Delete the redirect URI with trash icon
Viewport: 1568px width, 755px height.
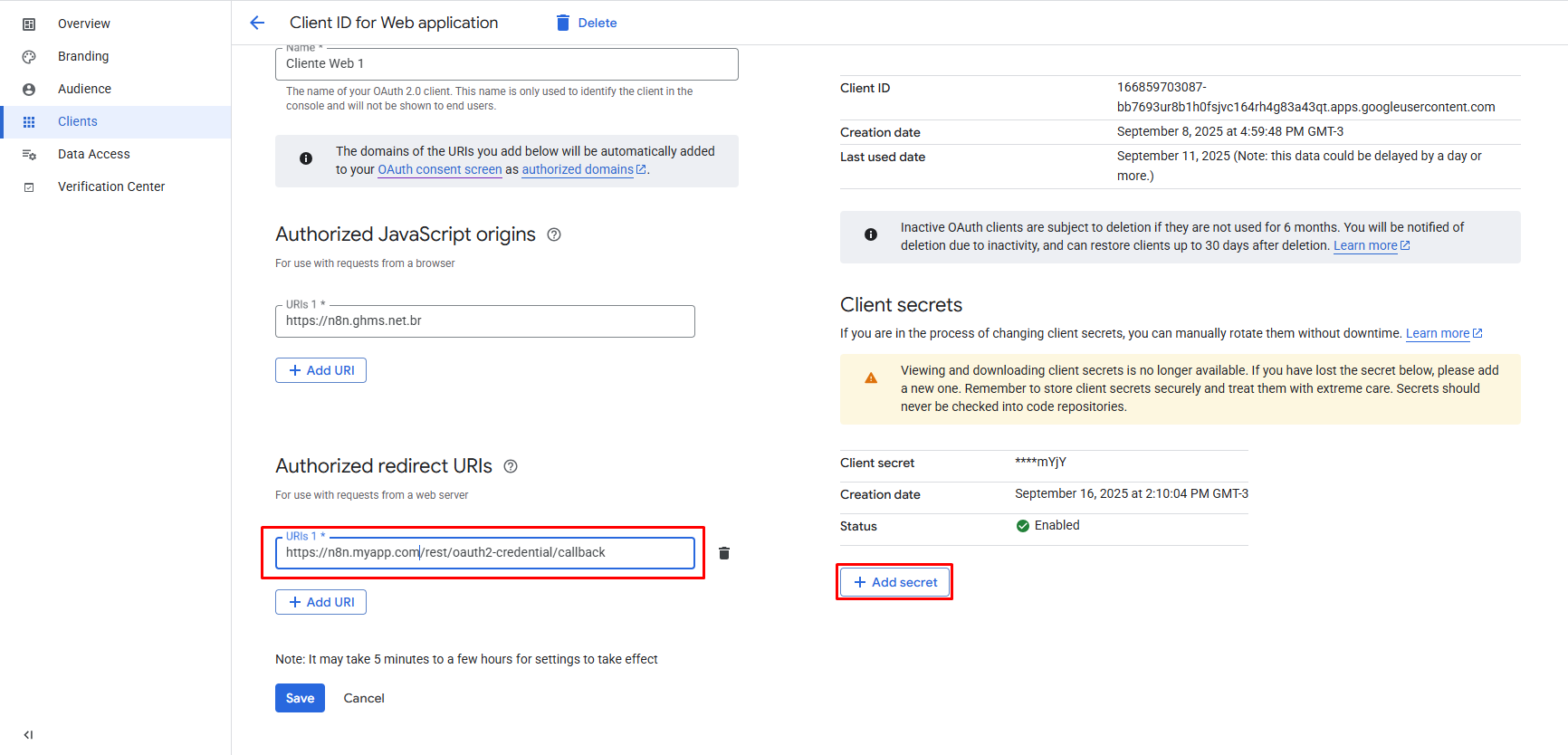(x=724, y=553)
